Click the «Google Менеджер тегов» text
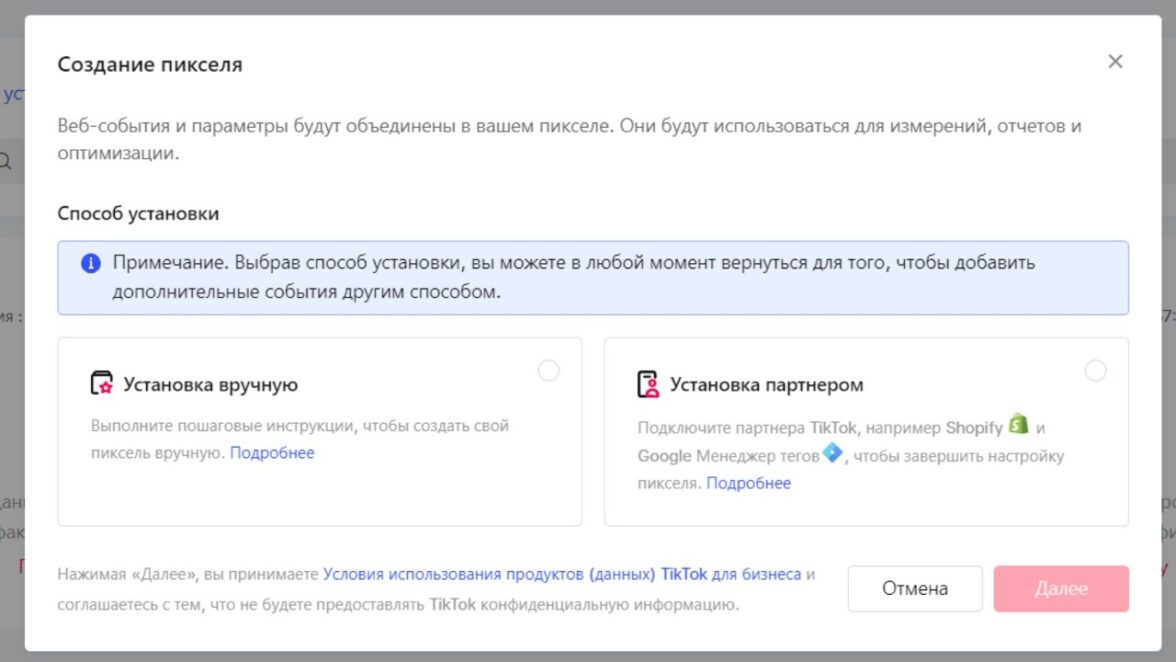 (x=728, y=456)
